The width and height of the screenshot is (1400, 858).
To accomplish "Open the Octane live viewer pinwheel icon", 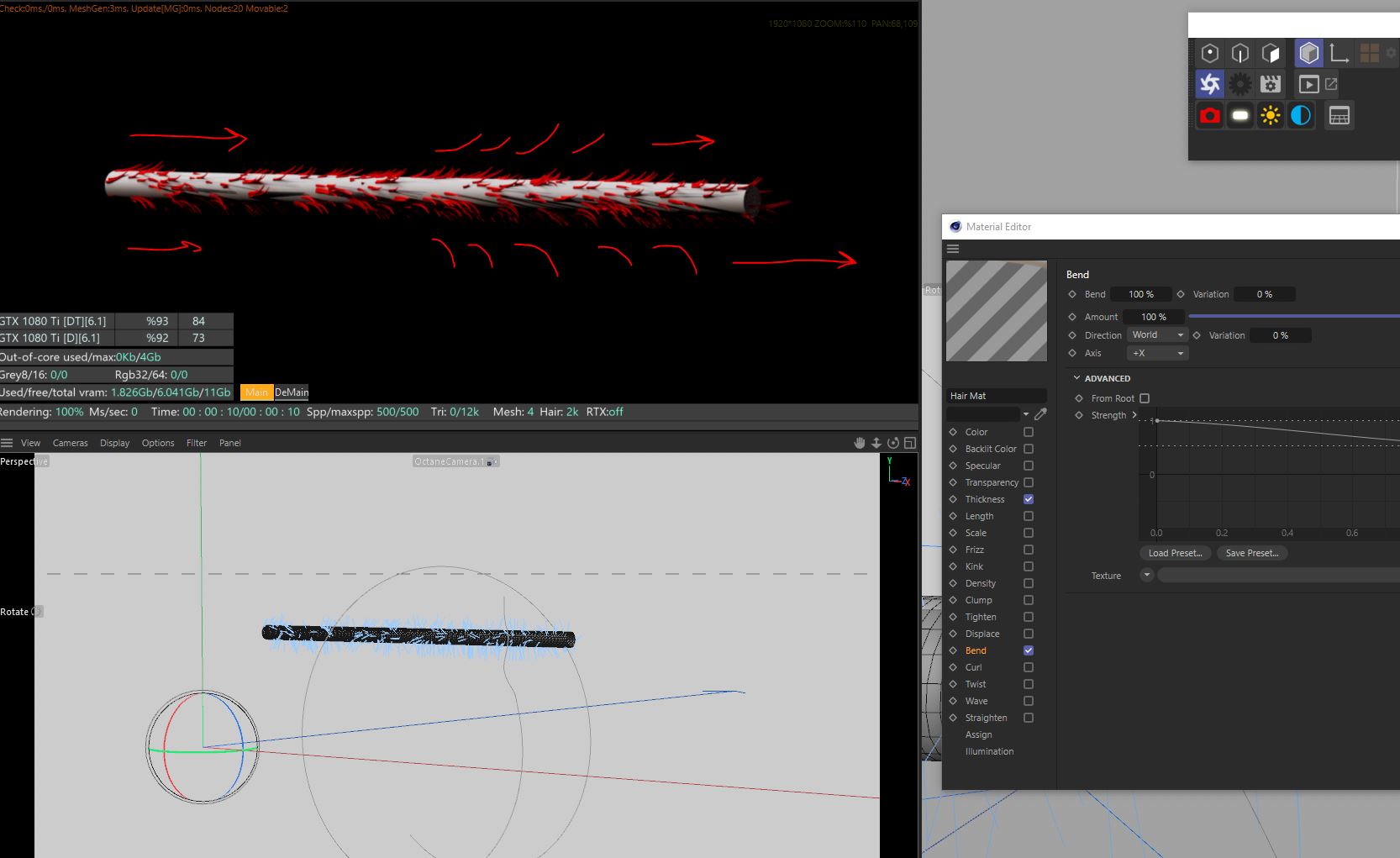I will [1210, 84].
